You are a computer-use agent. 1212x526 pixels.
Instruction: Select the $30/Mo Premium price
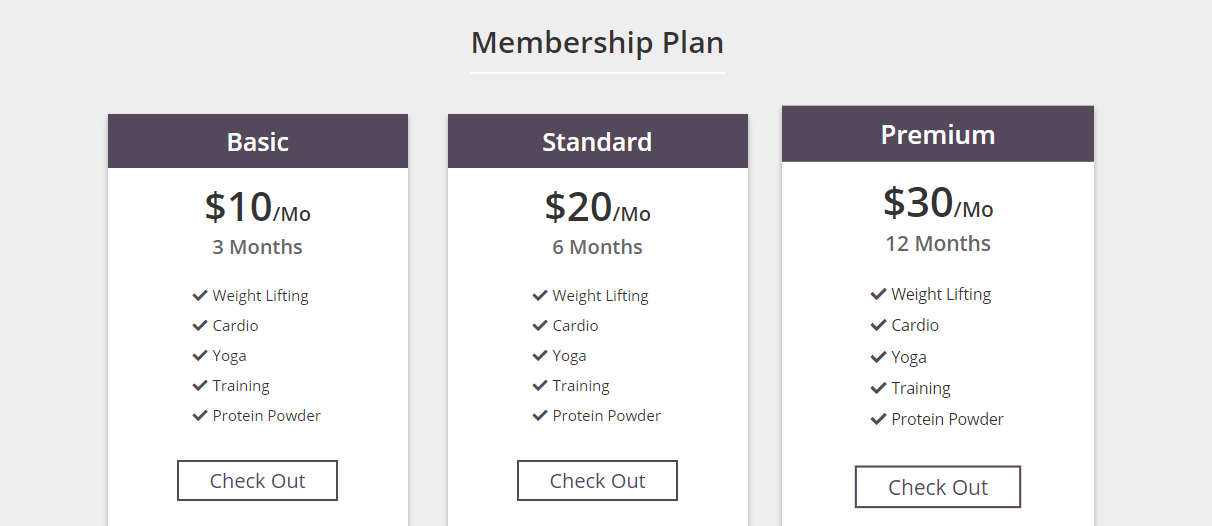[938, 203]
